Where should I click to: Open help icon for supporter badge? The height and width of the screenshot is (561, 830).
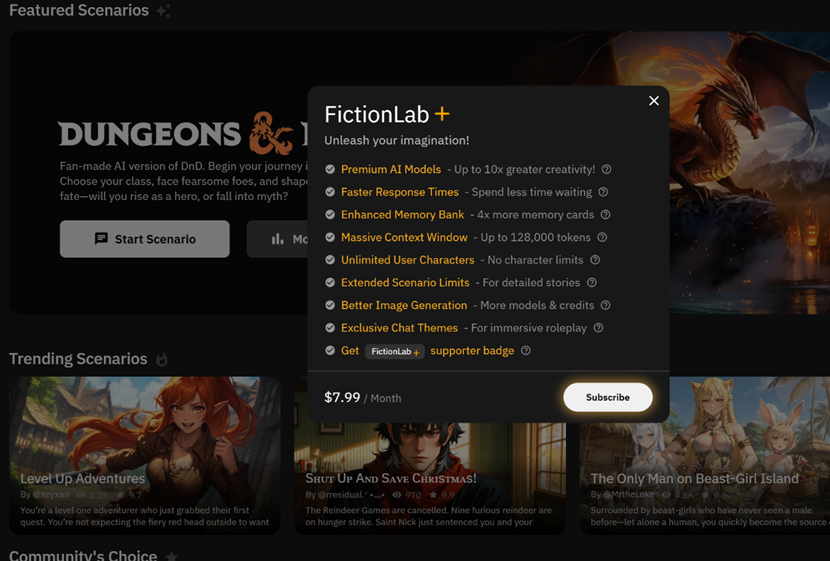(526, 350)
